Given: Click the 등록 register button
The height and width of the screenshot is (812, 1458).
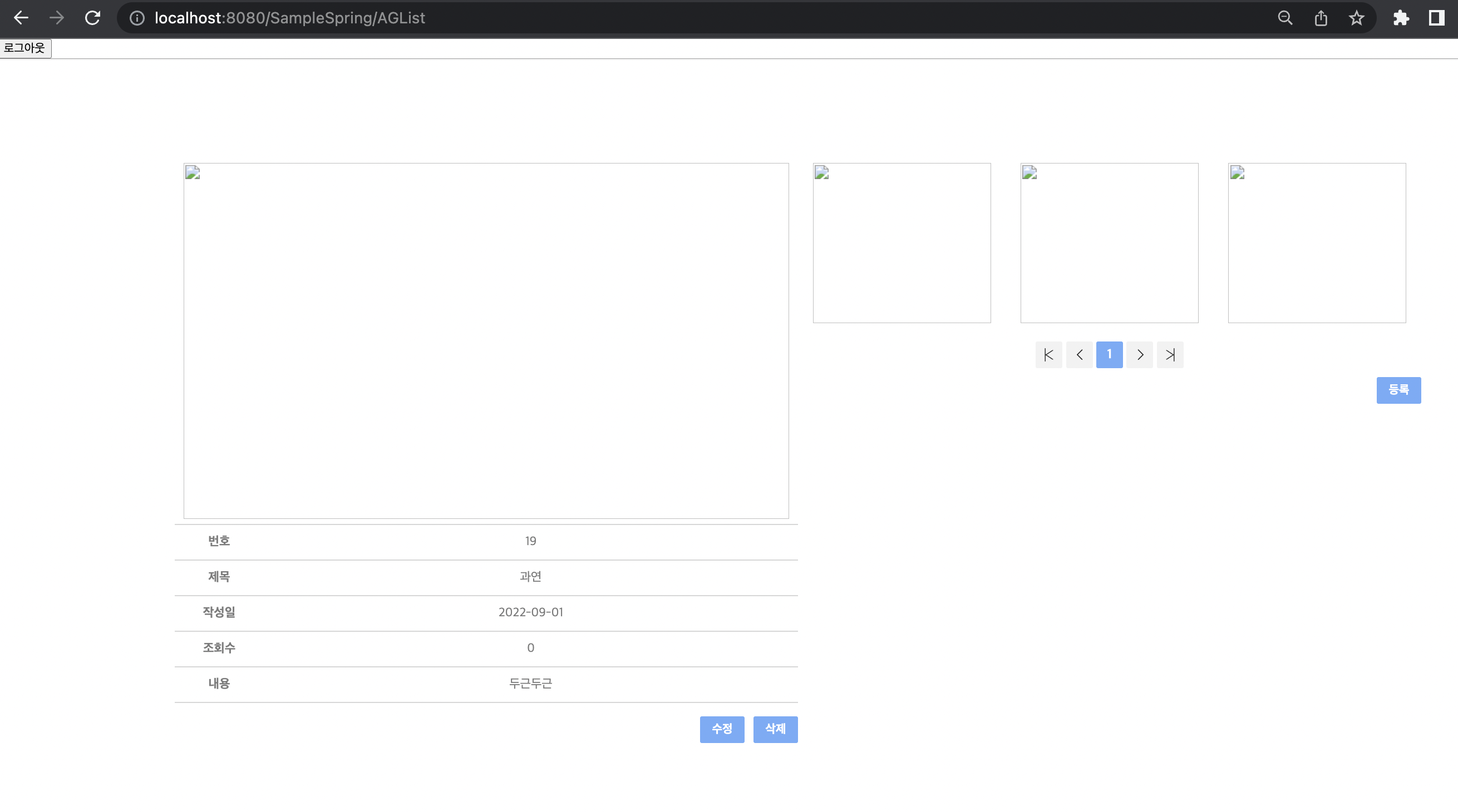Looking at the screenshot, I should point(1398,390).
